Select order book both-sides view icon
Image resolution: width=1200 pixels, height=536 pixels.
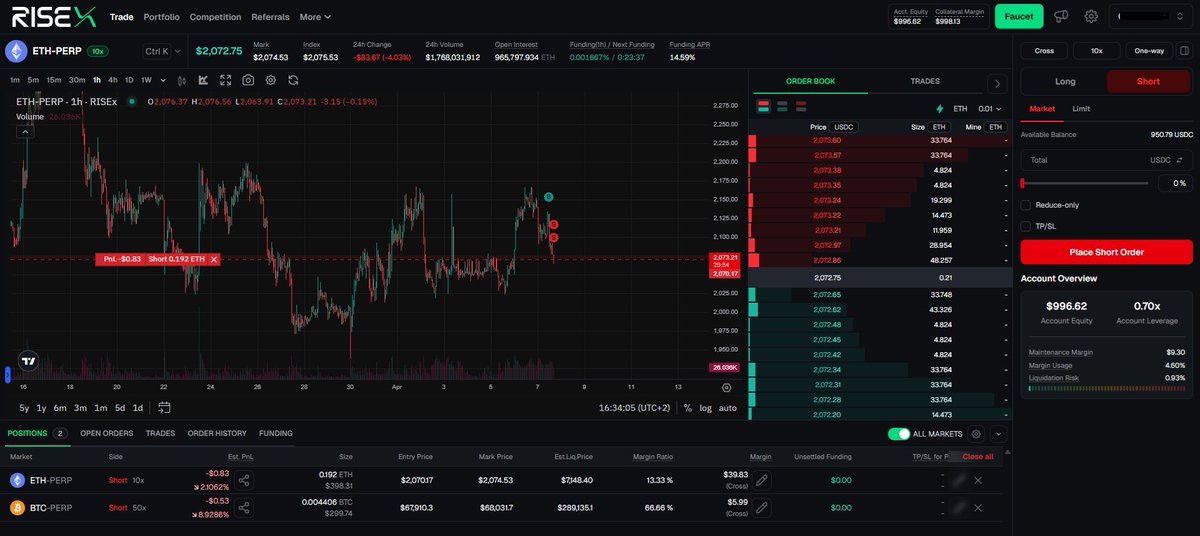click(x=764, y=105)
